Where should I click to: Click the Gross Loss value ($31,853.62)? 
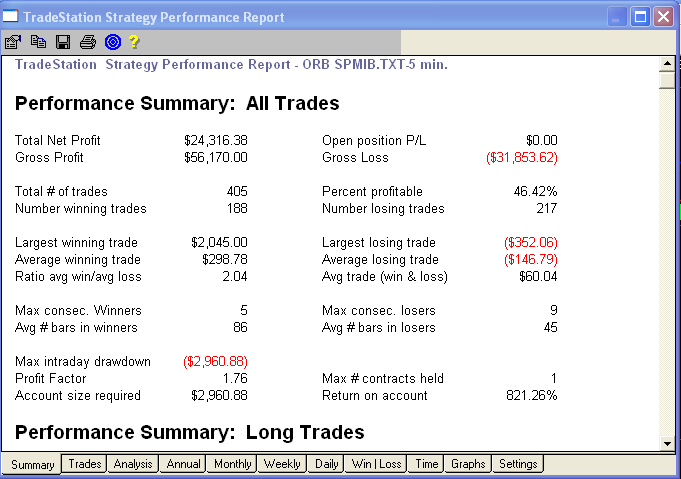tap(522, 157)
